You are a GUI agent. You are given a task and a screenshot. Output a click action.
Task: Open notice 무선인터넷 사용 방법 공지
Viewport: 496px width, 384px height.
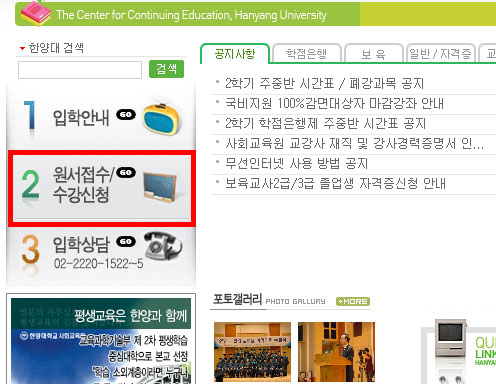coord(296,163)
